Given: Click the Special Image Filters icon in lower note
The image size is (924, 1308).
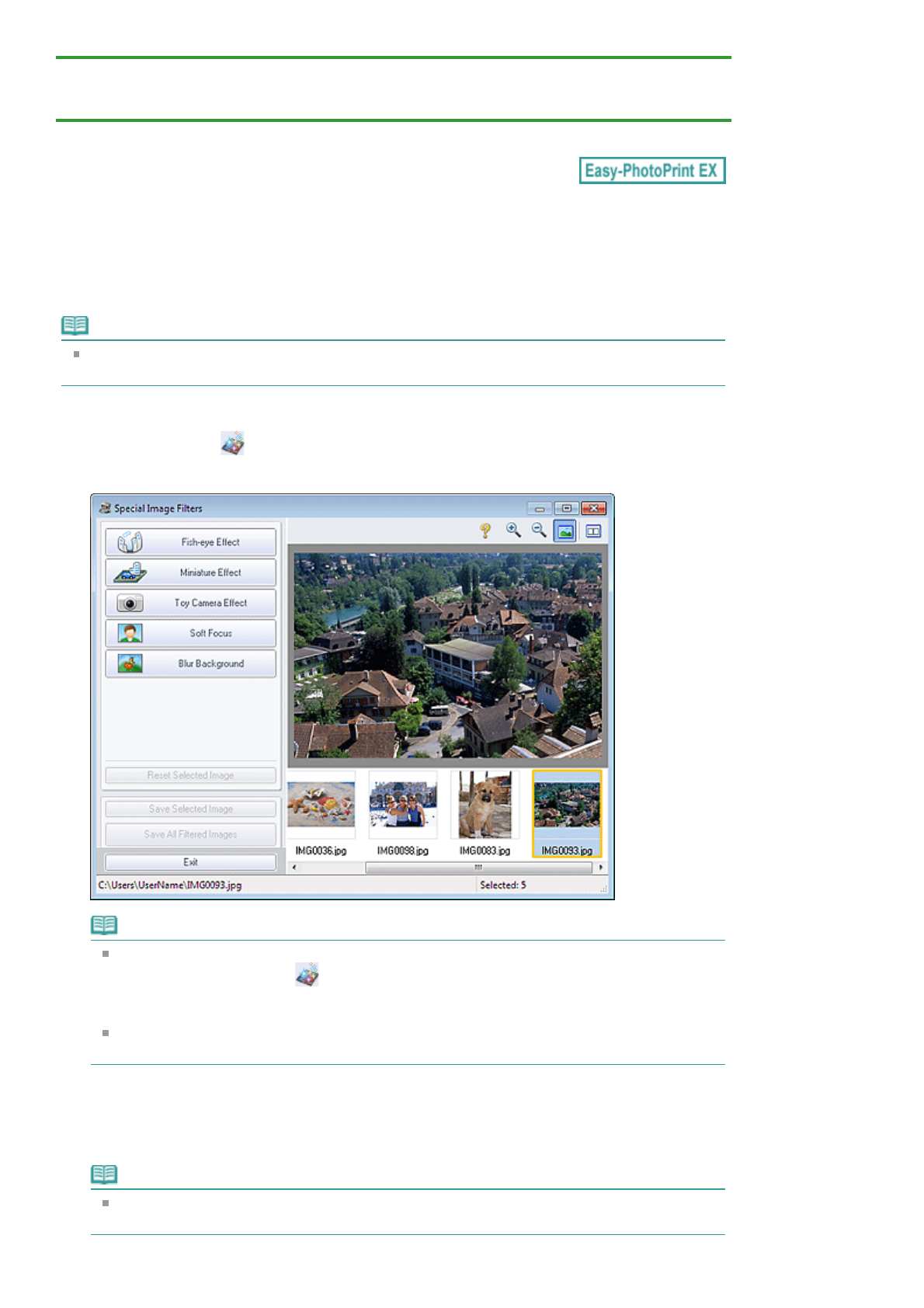Looking at the screenshot, I should [x=307, y=974].
